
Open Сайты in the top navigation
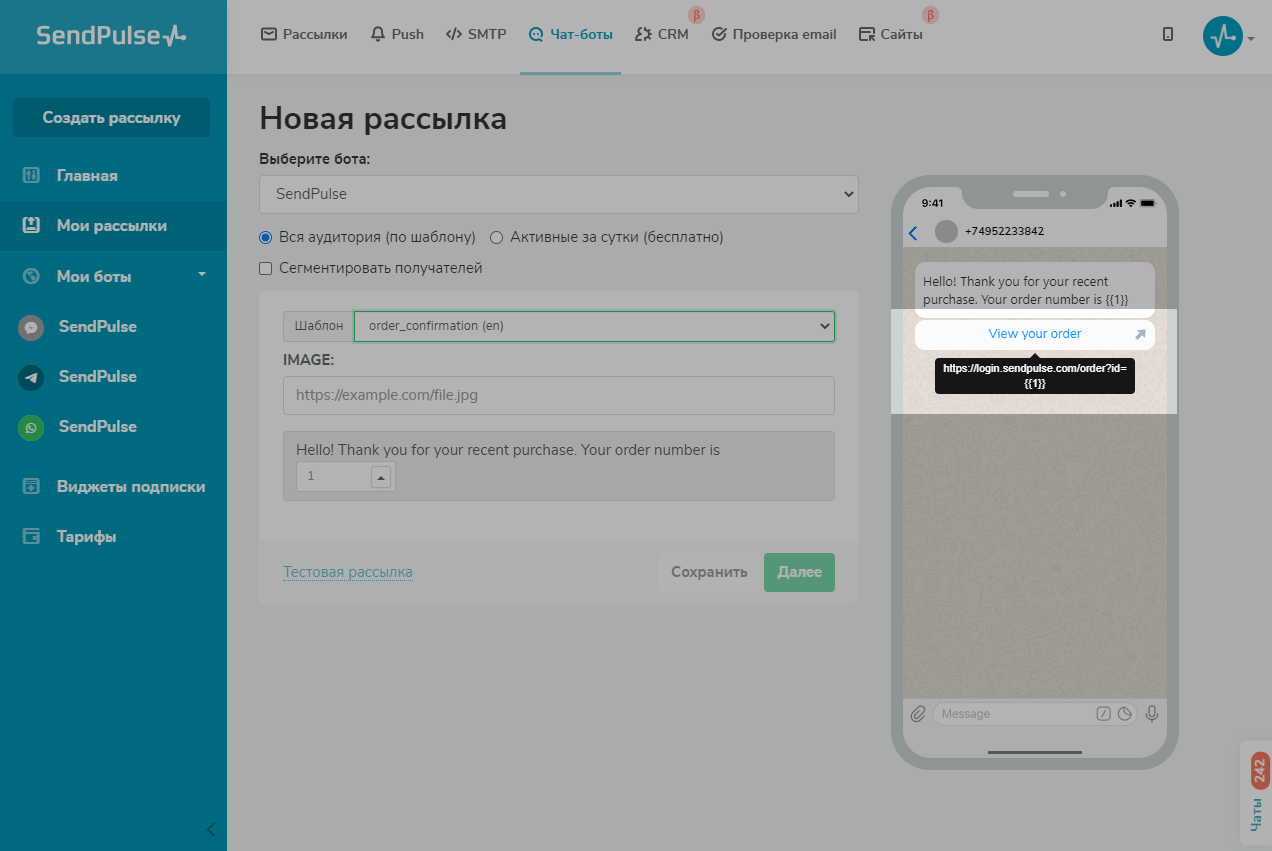coord(891,34)
